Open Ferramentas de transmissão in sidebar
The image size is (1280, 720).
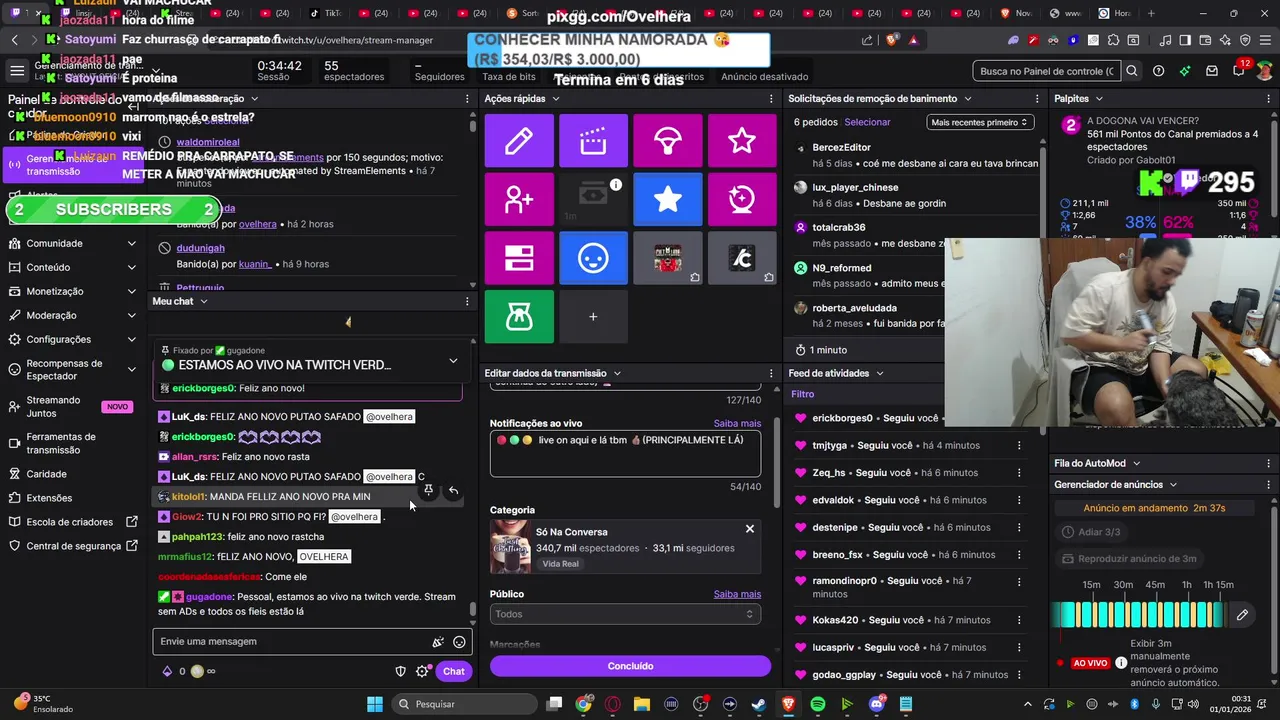[72, 443]
